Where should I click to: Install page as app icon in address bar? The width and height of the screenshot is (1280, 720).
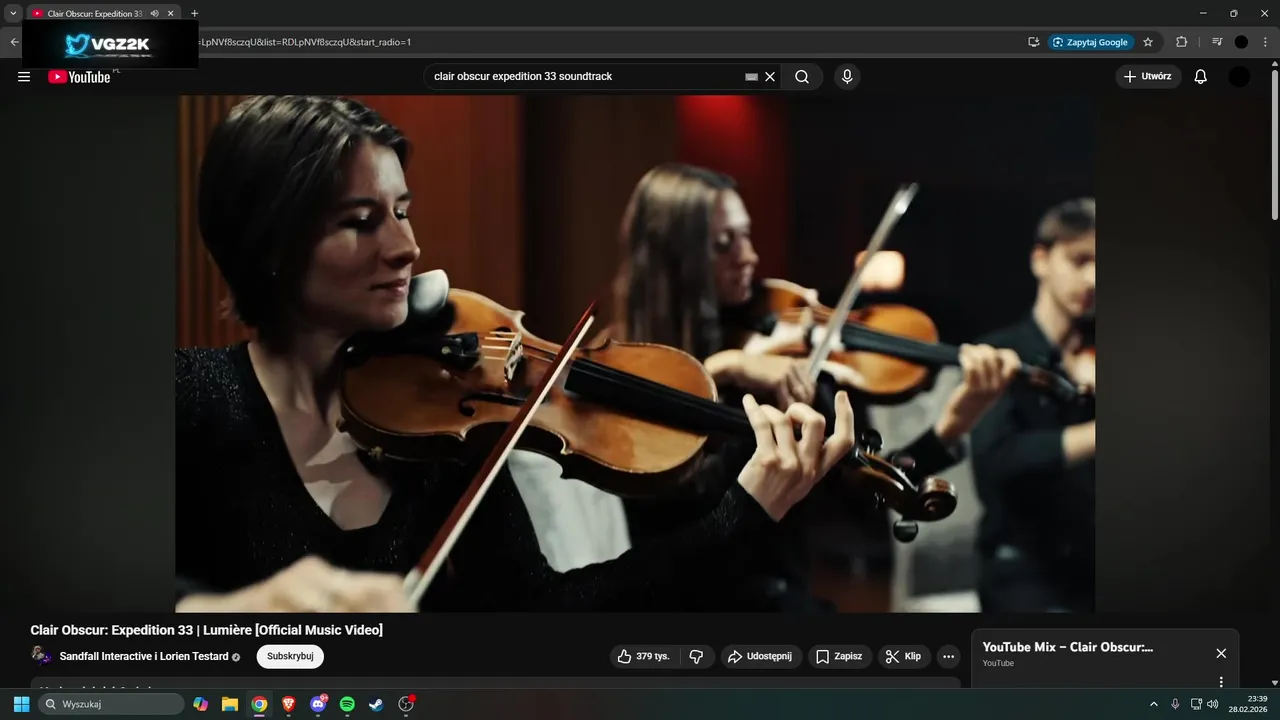point(1034,42)
